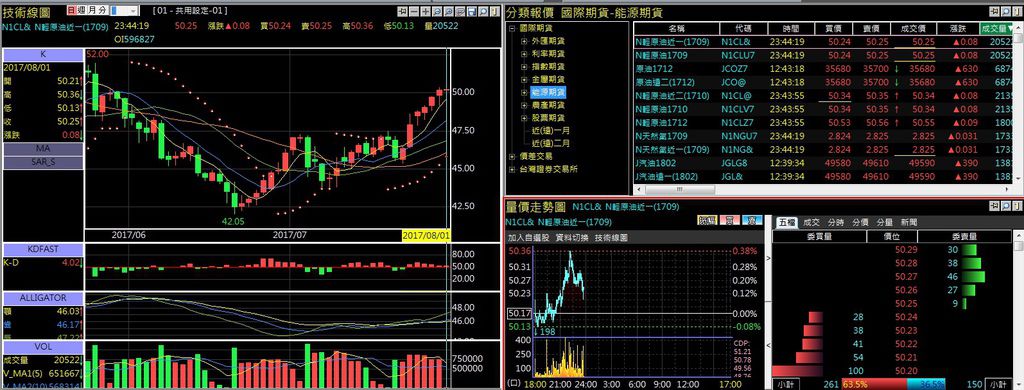Click the K chart type button
The image size is (1024, 390).
43,54
